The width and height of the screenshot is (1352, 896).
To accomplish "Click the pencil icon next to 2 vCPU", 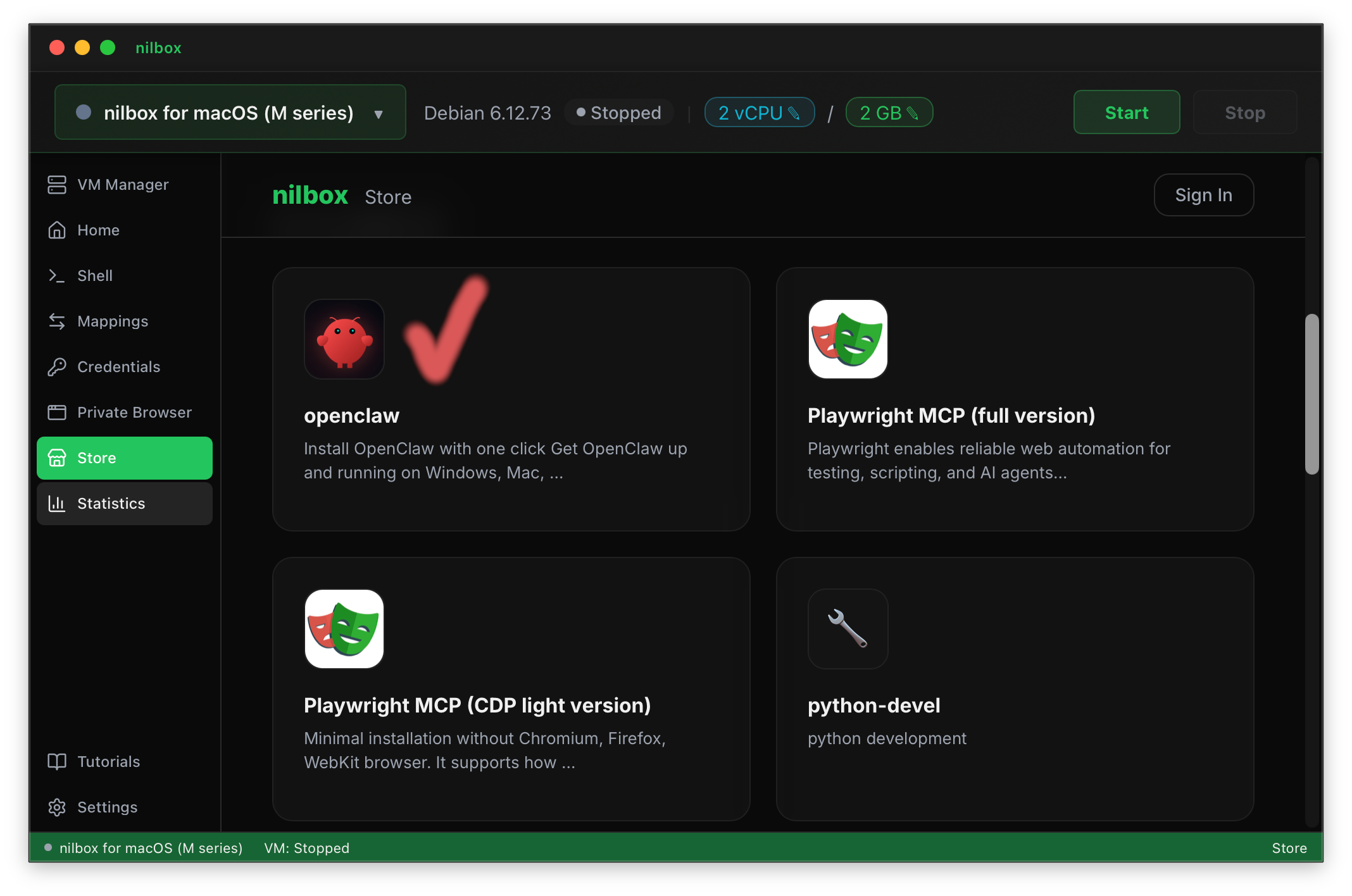I will [x=794, y=113].
